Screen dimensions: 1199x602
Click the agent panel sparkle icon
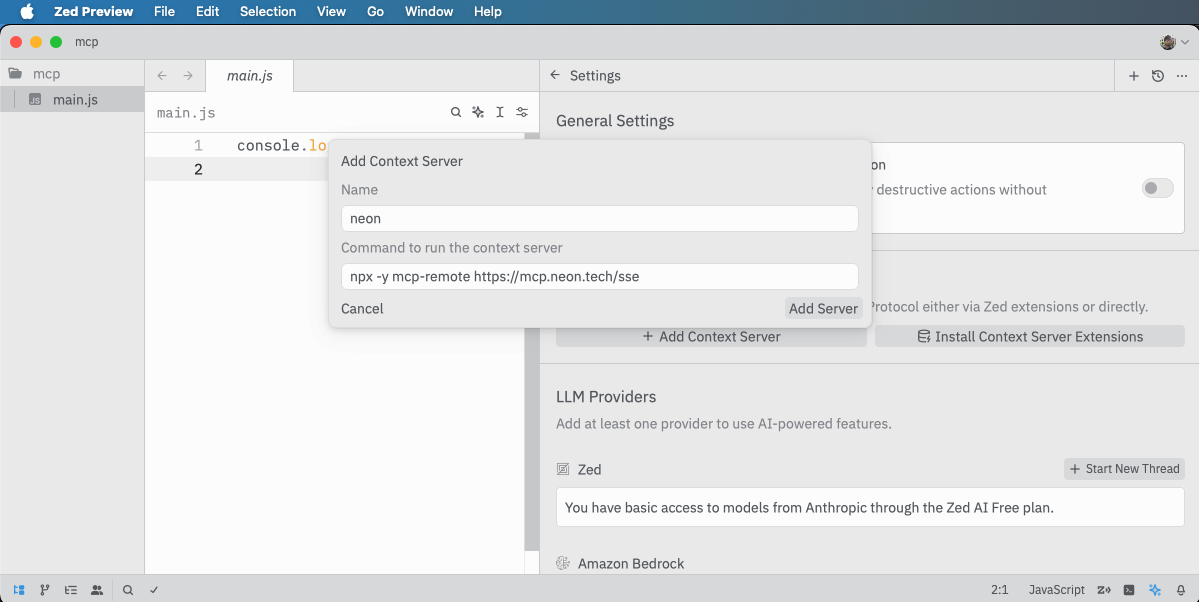pos(1155,590)
